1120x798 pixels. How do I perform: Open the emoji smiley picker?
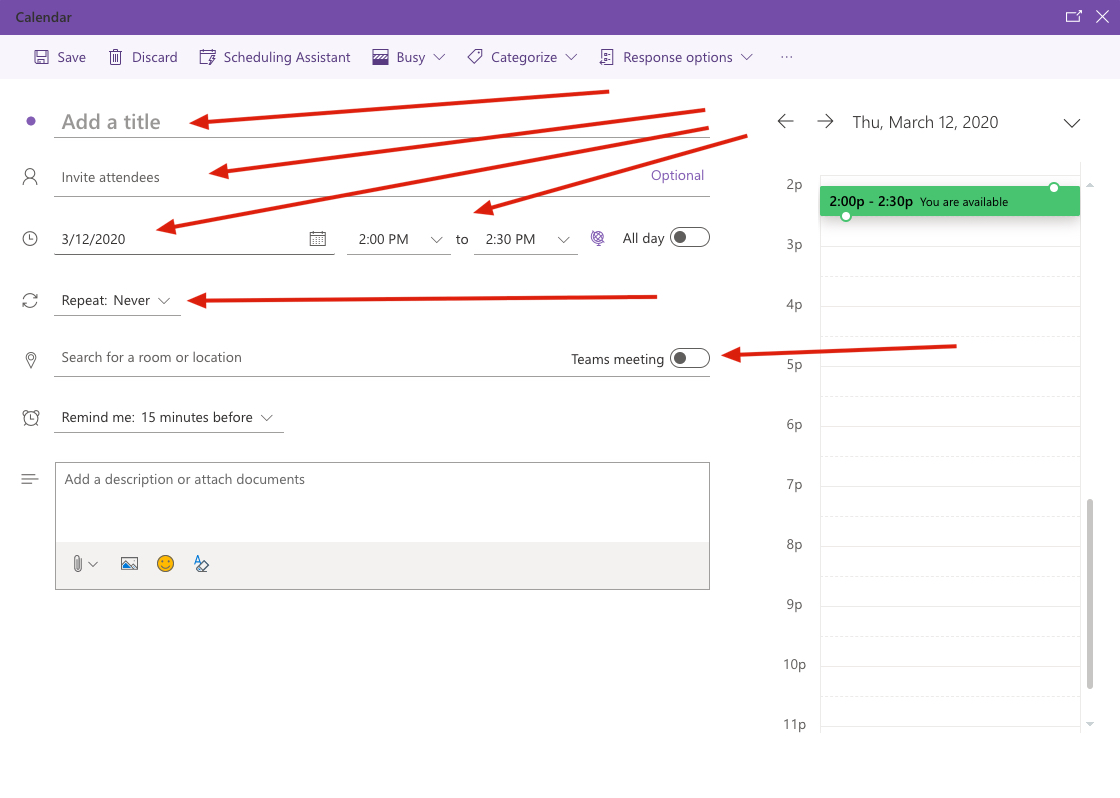point(166,564)
